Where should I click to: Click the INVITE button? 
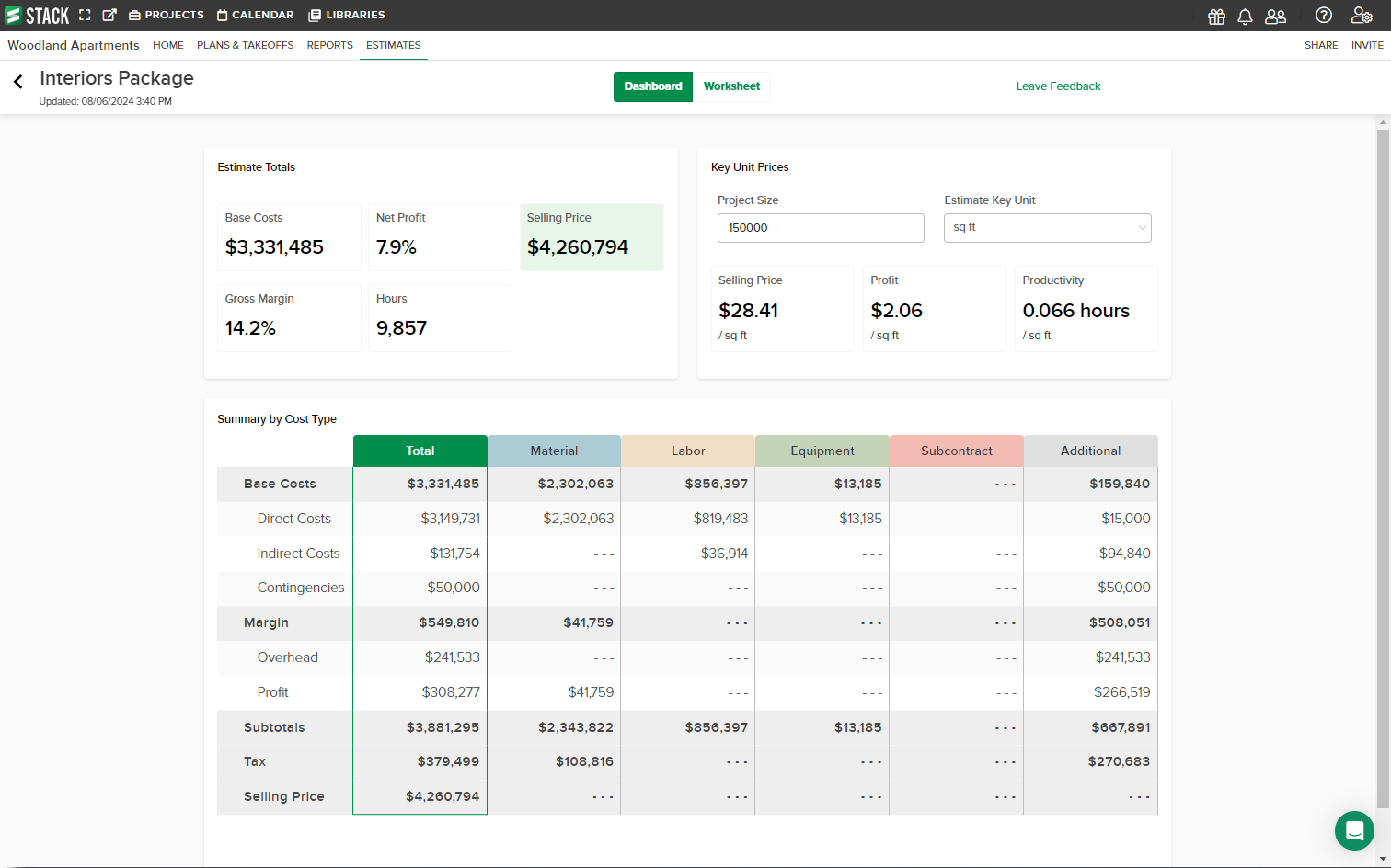(x=1368, y=45)
